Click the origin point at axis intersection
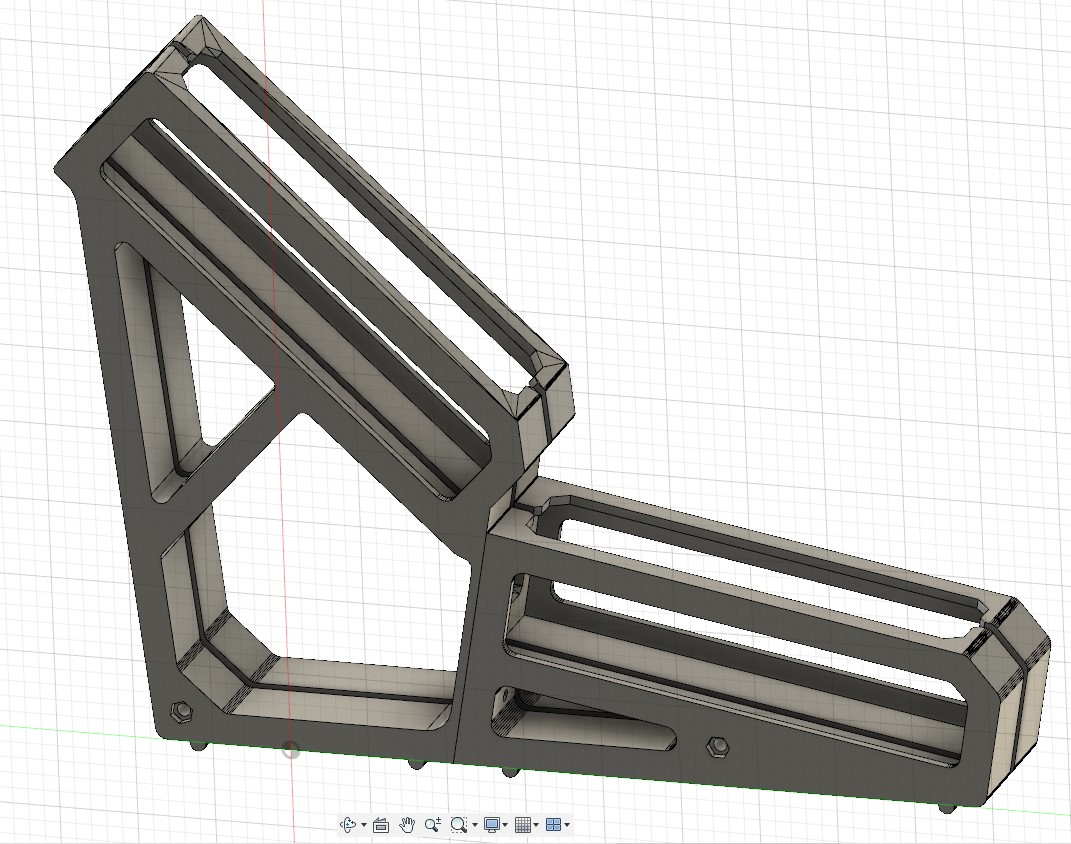1071x844 pixels. (x=291, y=749)
